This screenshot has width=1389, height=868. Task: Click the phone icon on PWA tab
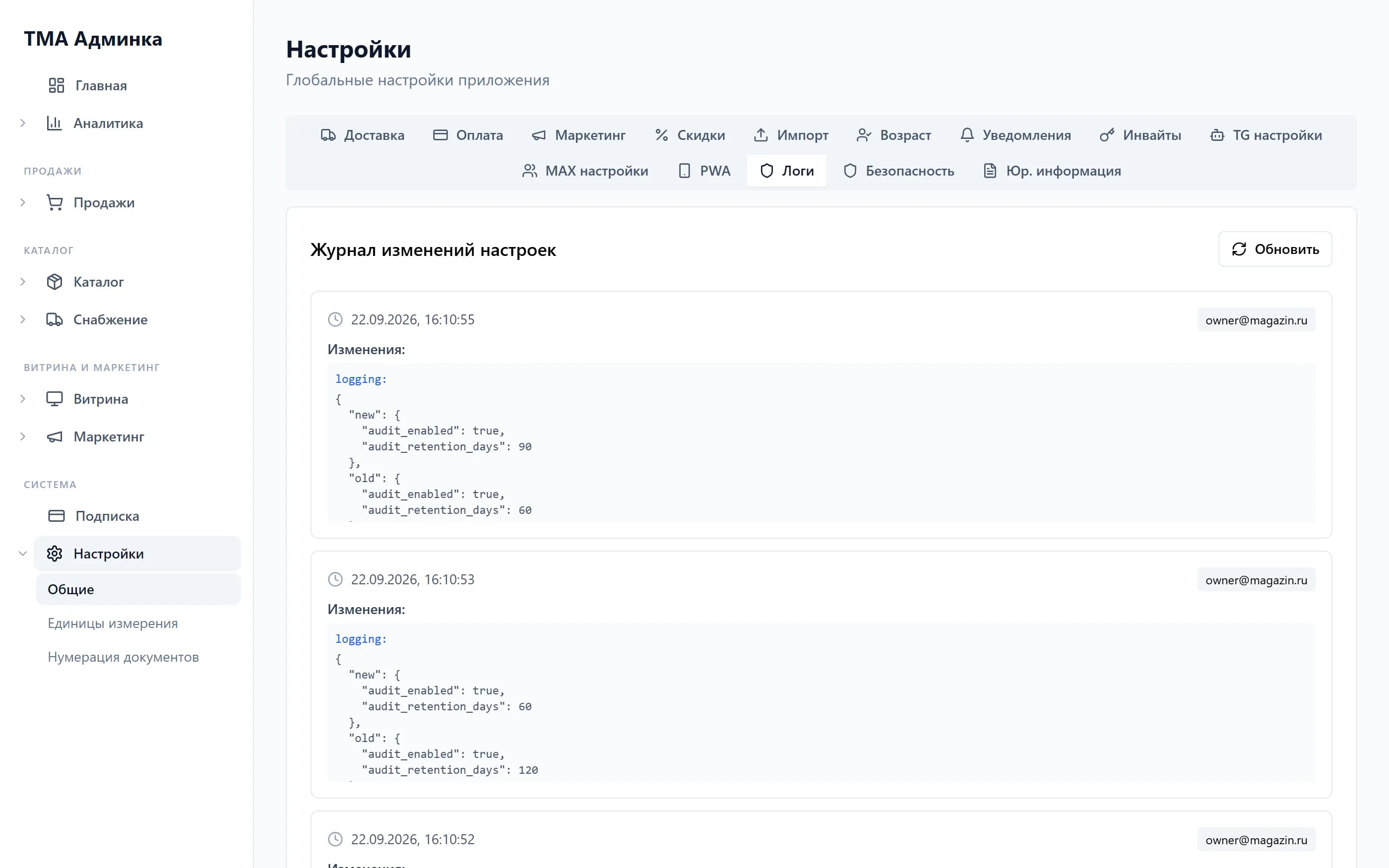click(x=684, y=171)
